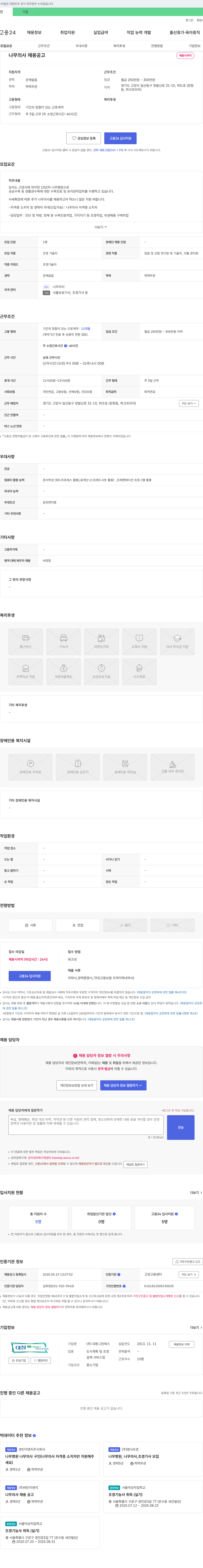Select the 통근버스 benefit icon
The height and width of the screenshot is (1568, 203).
(26, 642)
